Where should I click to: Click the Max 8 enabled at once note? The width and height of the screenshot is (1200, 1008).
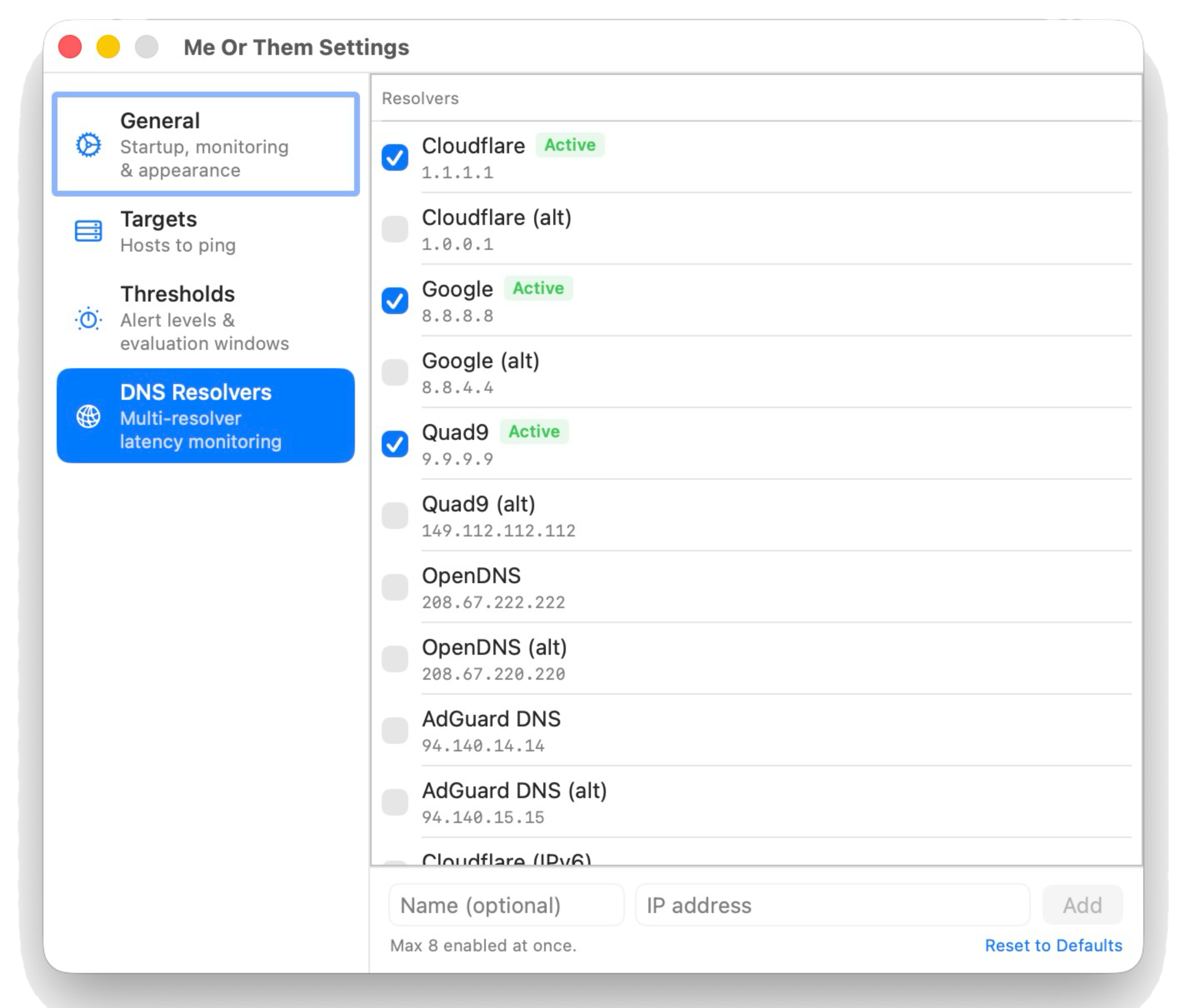pos(483,946)
